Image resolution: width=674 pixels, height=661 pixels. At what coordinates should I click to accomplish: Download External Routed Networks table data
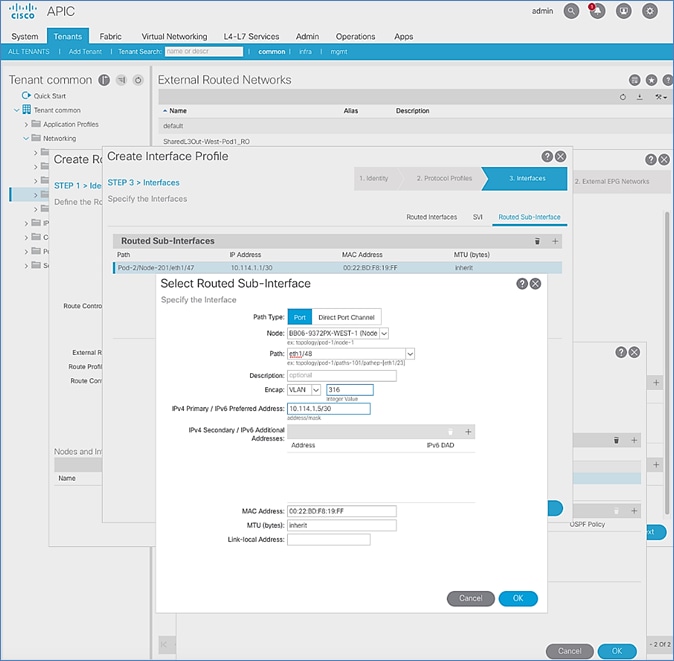640,97
